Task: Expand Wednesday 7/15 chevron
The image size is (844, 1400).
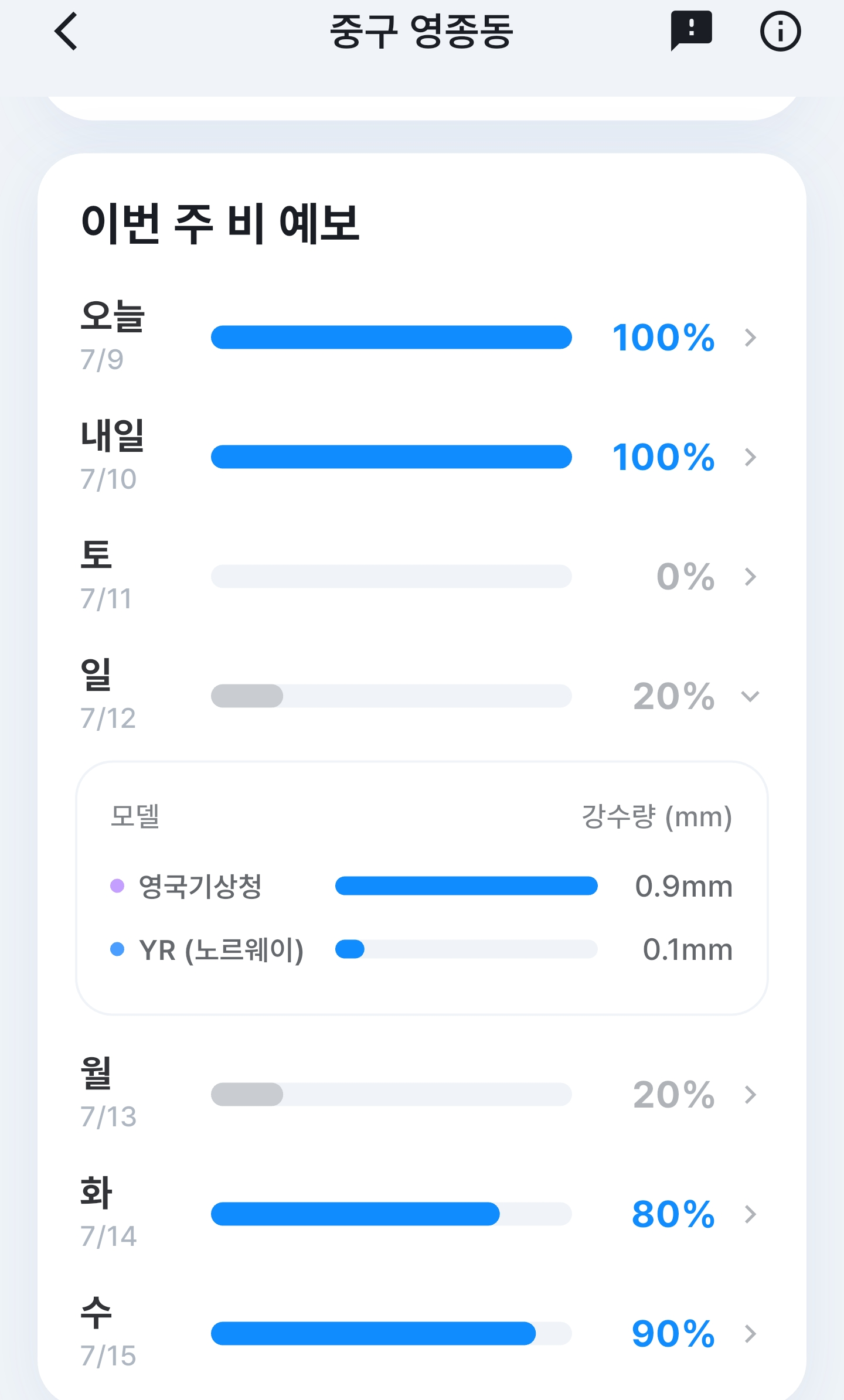Action: coord(750,1334)
